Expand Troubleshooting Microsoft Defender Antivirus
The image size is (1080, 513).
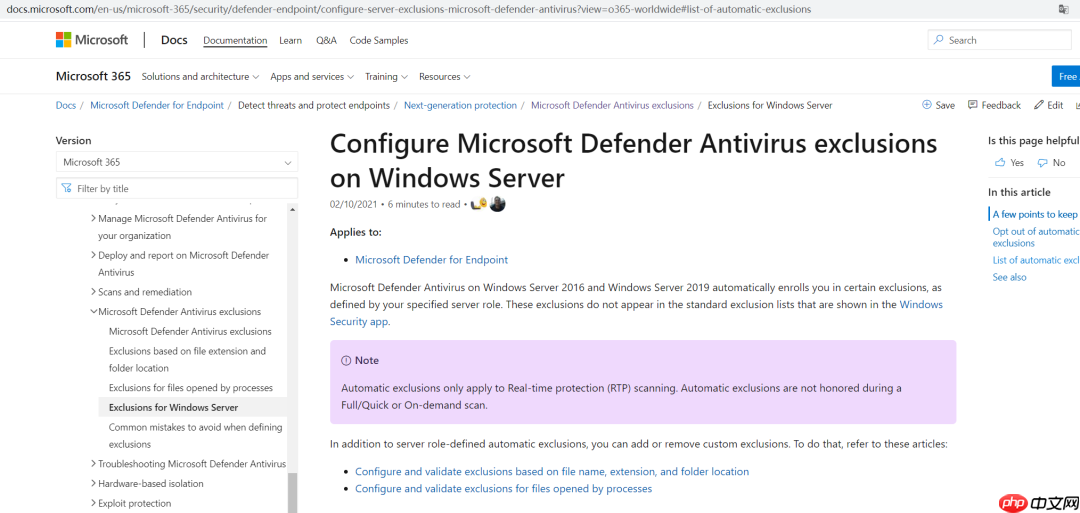tap(94, 463)
